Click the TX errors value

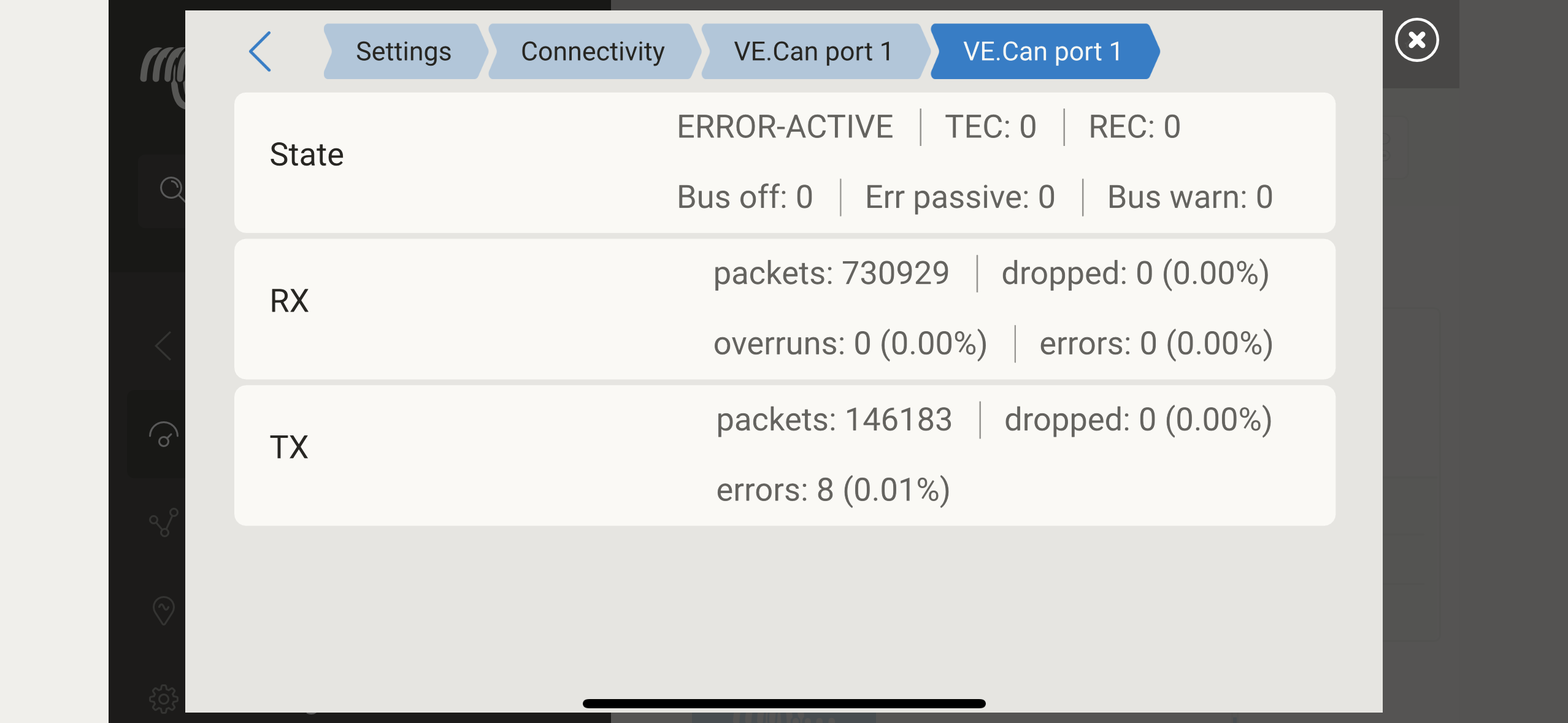point(833,490)
